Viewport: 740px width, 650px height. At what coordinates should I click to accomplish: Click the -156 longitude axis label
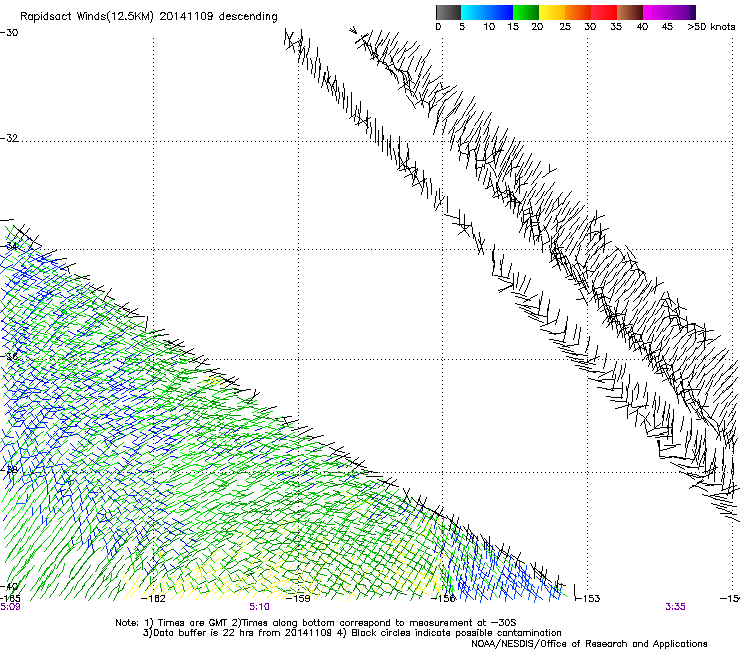pyautogui.click(x=443, y=599)
